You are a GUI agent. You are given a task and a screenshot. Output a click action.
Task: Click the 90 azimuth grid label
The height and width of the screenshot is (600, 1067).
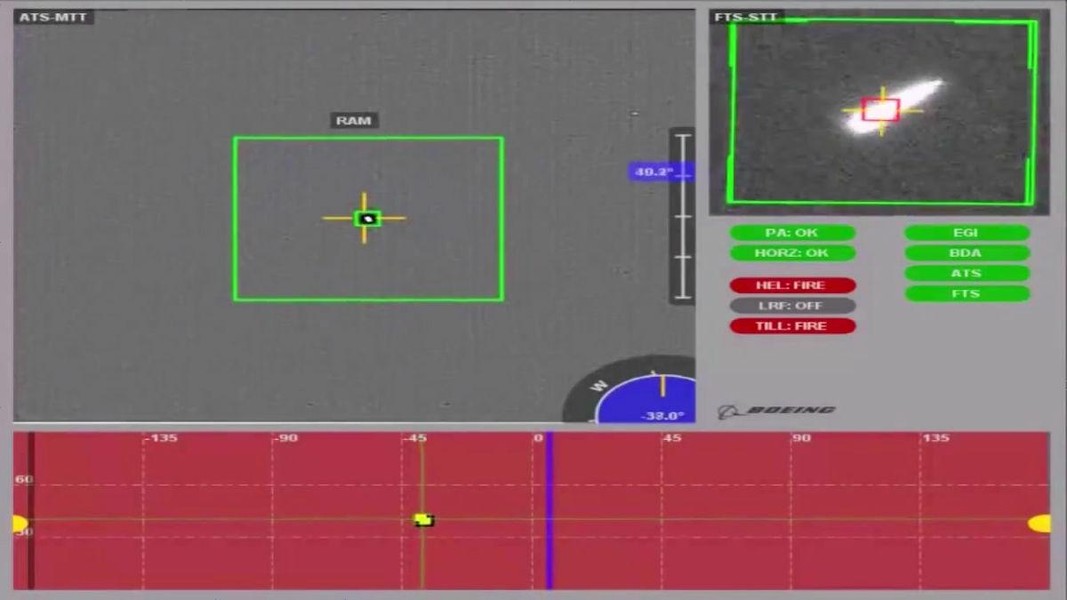coord(802,438)
